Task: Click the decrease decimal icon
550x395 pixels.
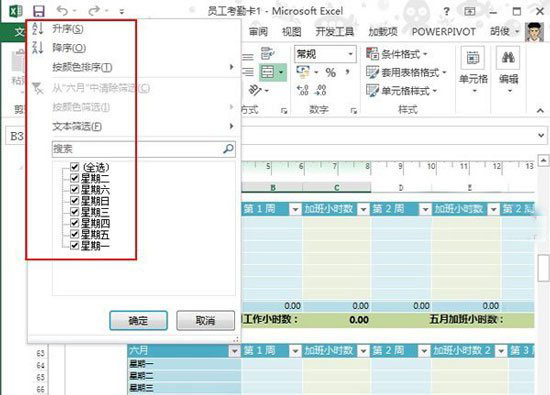Action: [321, 90]
